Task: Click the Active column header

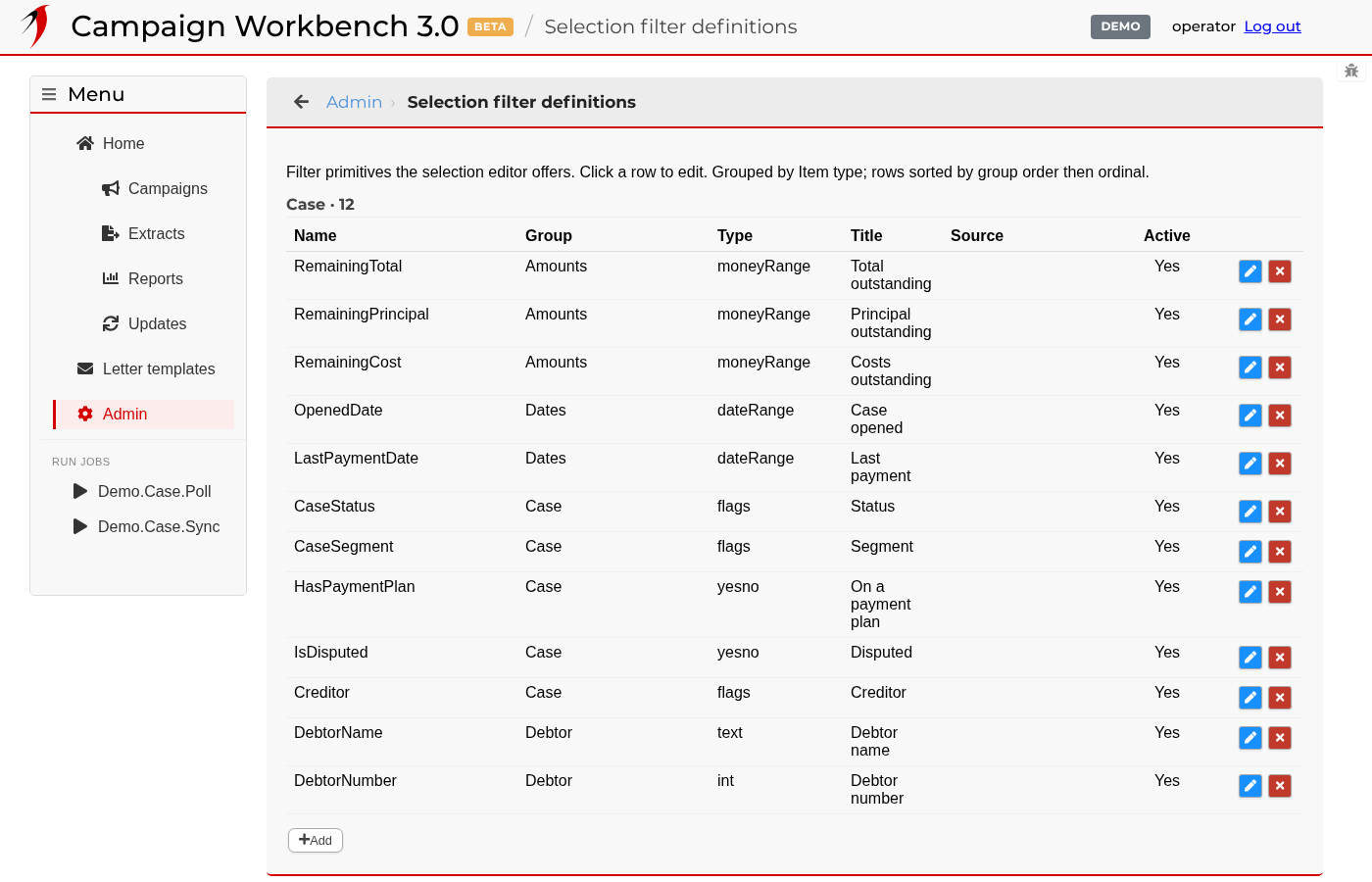Action: tap(1167, 235)
